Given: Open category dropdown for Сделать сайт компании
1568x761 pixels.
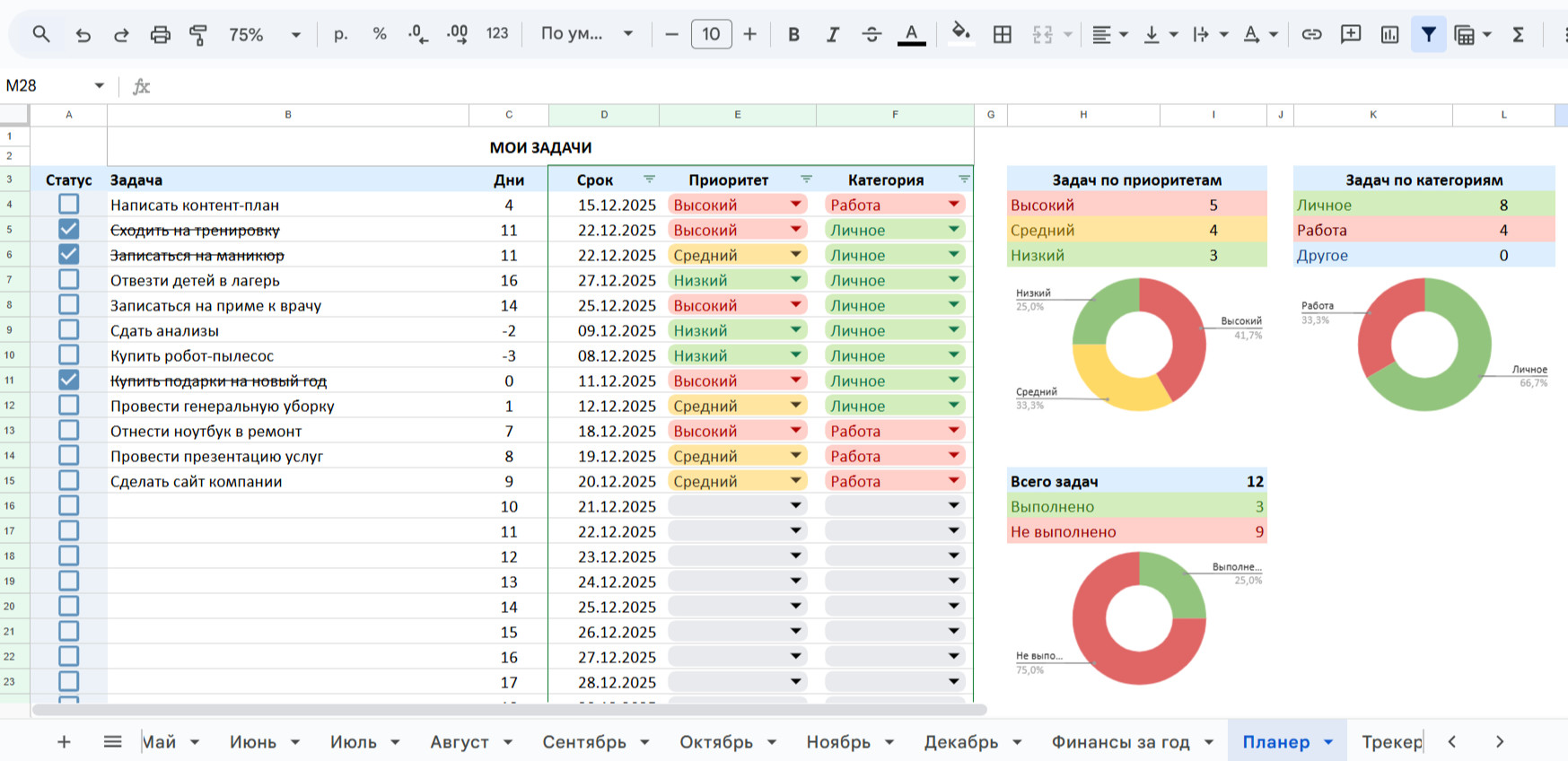Looking at the screenshot, I should click(x=953, y=481).
